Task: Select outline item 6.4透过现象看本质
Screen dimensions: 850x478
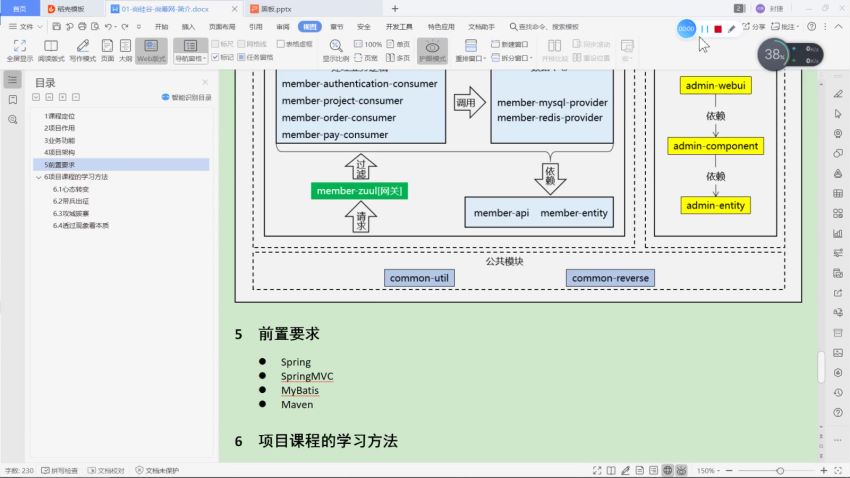Action: pyautogui.click(x=81, y=225)
